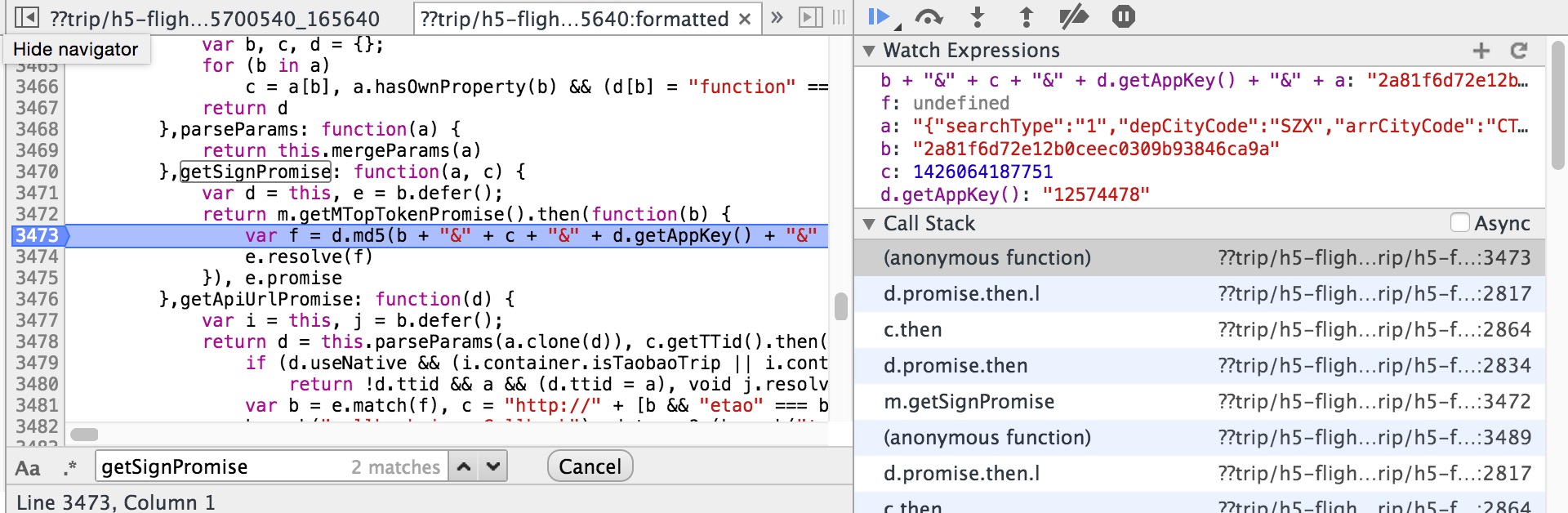Toggle pause on exceptions
This screenshot has width=1568, height=513.
point(1124,16)
